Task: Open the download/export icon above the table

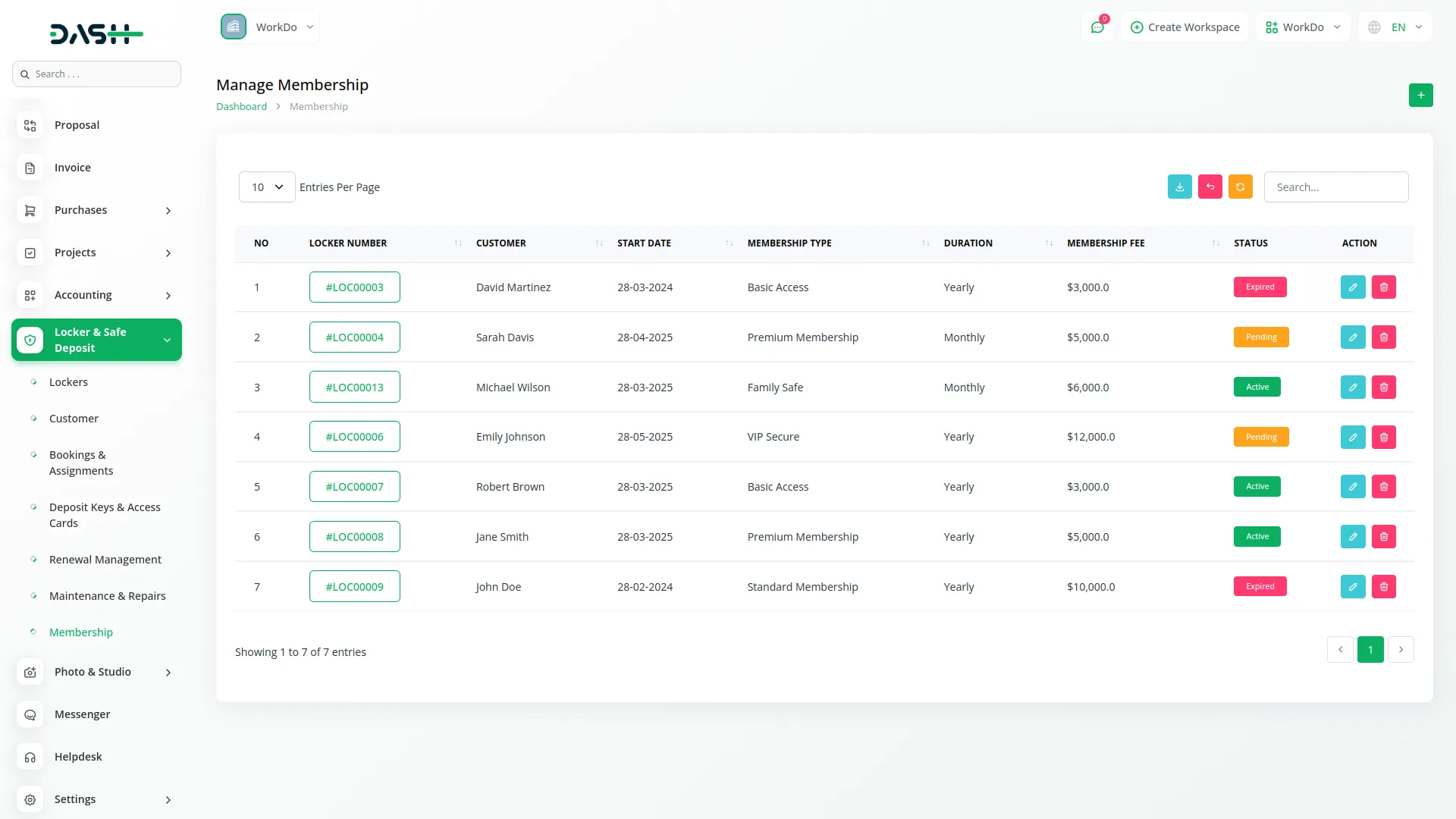Action: pos(1179,187)
